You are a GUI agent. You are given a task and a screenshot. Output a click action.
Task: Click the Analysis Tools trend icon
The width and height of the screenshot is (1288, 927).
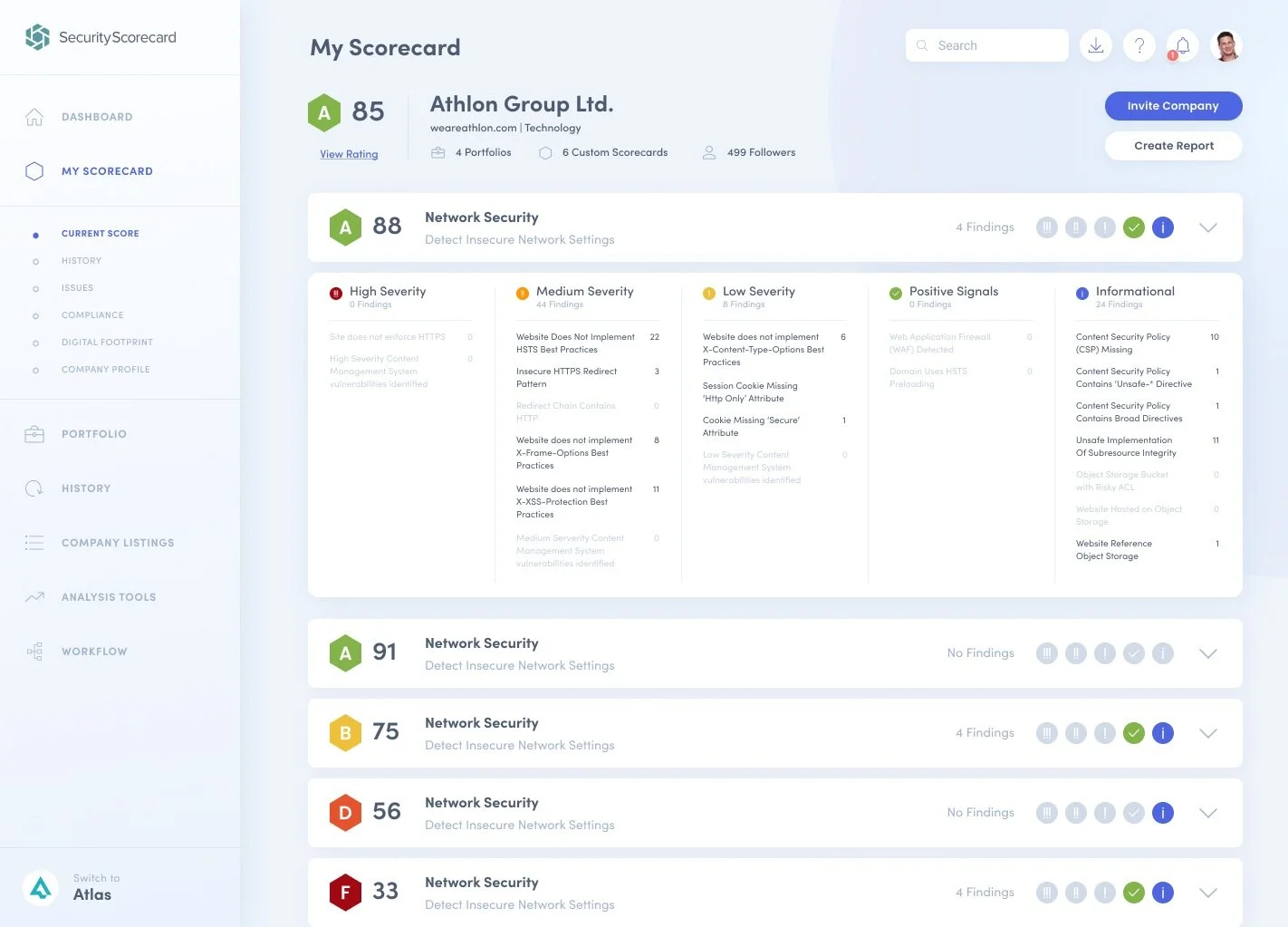[x=34, y=597]
